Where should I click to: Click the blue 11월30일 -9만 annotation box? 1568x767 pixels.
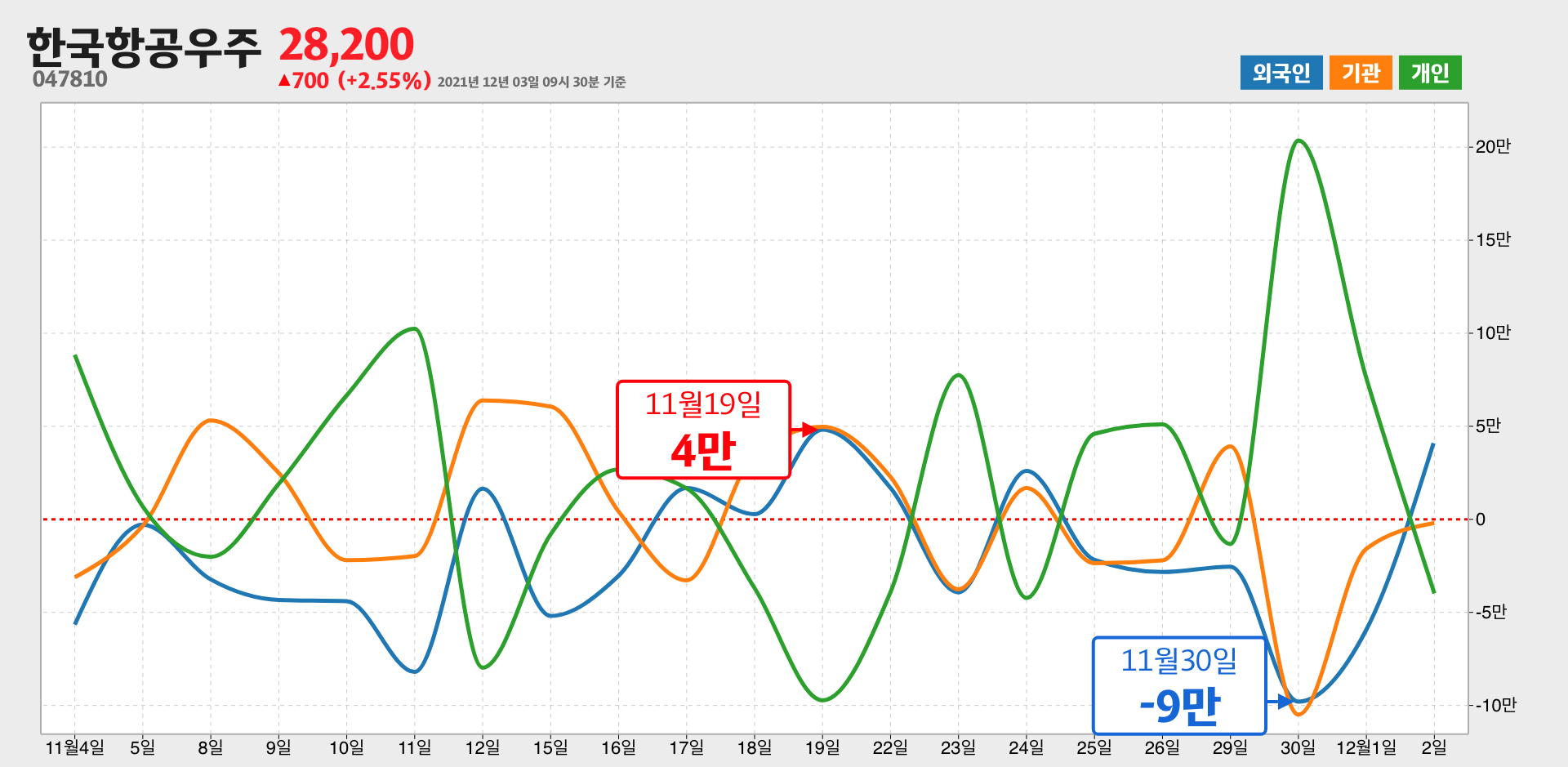1179,686
